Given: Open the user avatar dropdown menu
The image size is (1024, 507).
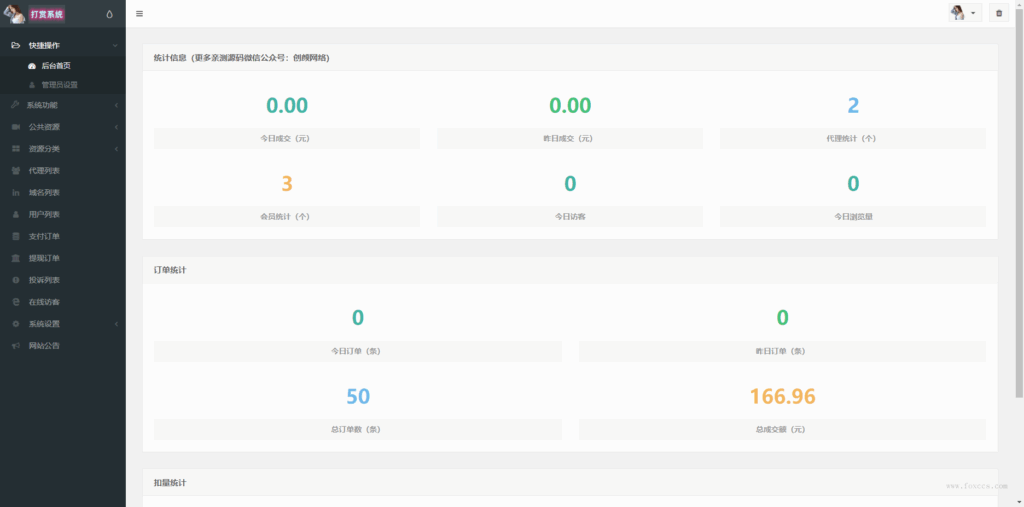Looking at the screenshot, I should click(964, 13).
